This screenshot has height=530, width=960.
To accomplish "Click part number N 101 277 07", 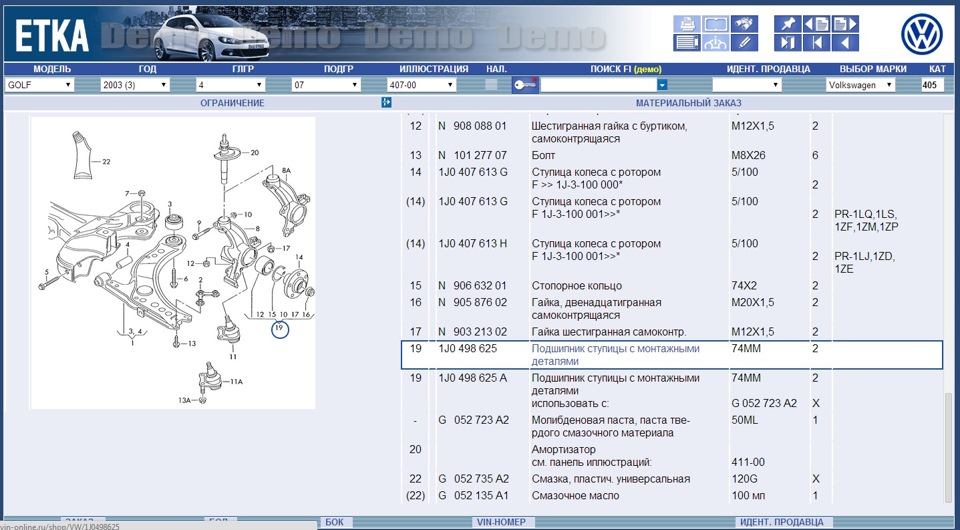I will click(x=472, y=155).
